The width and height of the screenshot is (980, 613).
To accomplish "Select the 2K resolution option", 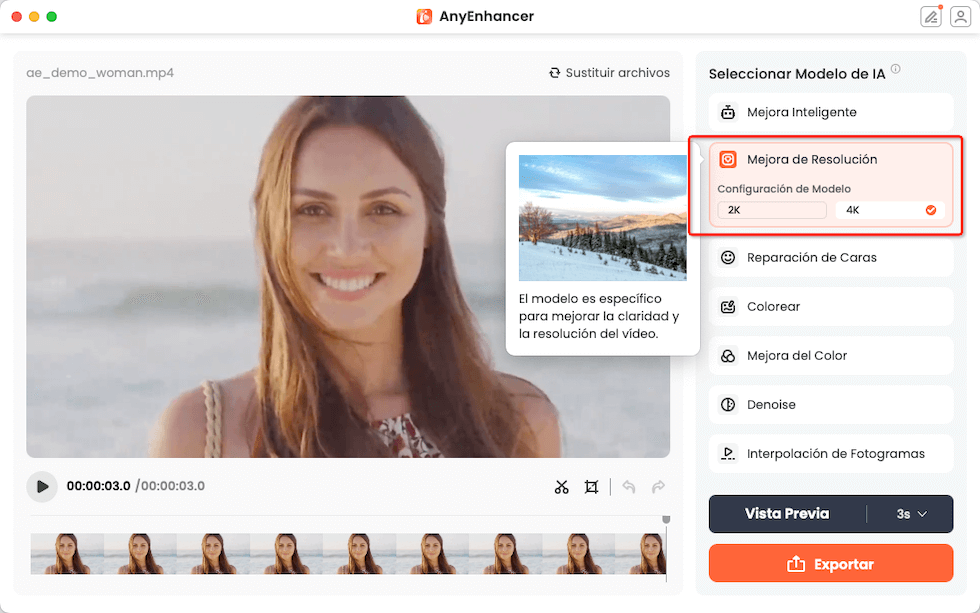I will (771, 210).
